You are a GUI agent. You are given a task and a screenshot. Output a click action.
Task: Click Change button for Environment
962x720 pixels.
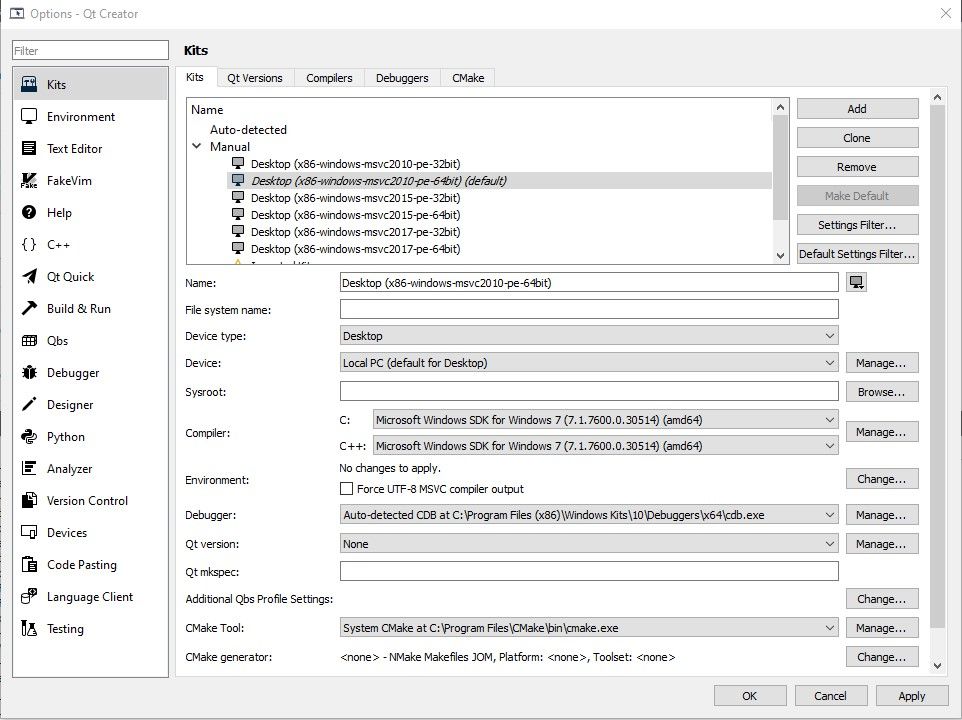tap(882, 478)
